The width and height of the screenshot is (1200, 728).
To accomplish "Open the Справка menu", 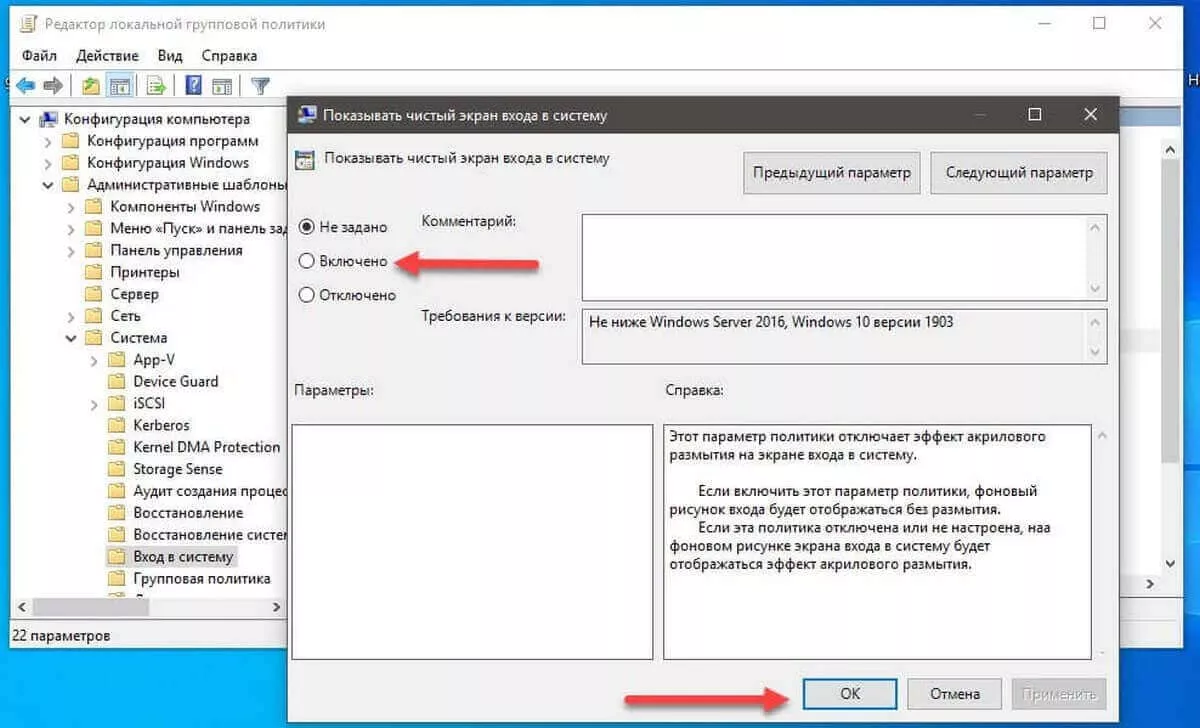I will 229,56.
